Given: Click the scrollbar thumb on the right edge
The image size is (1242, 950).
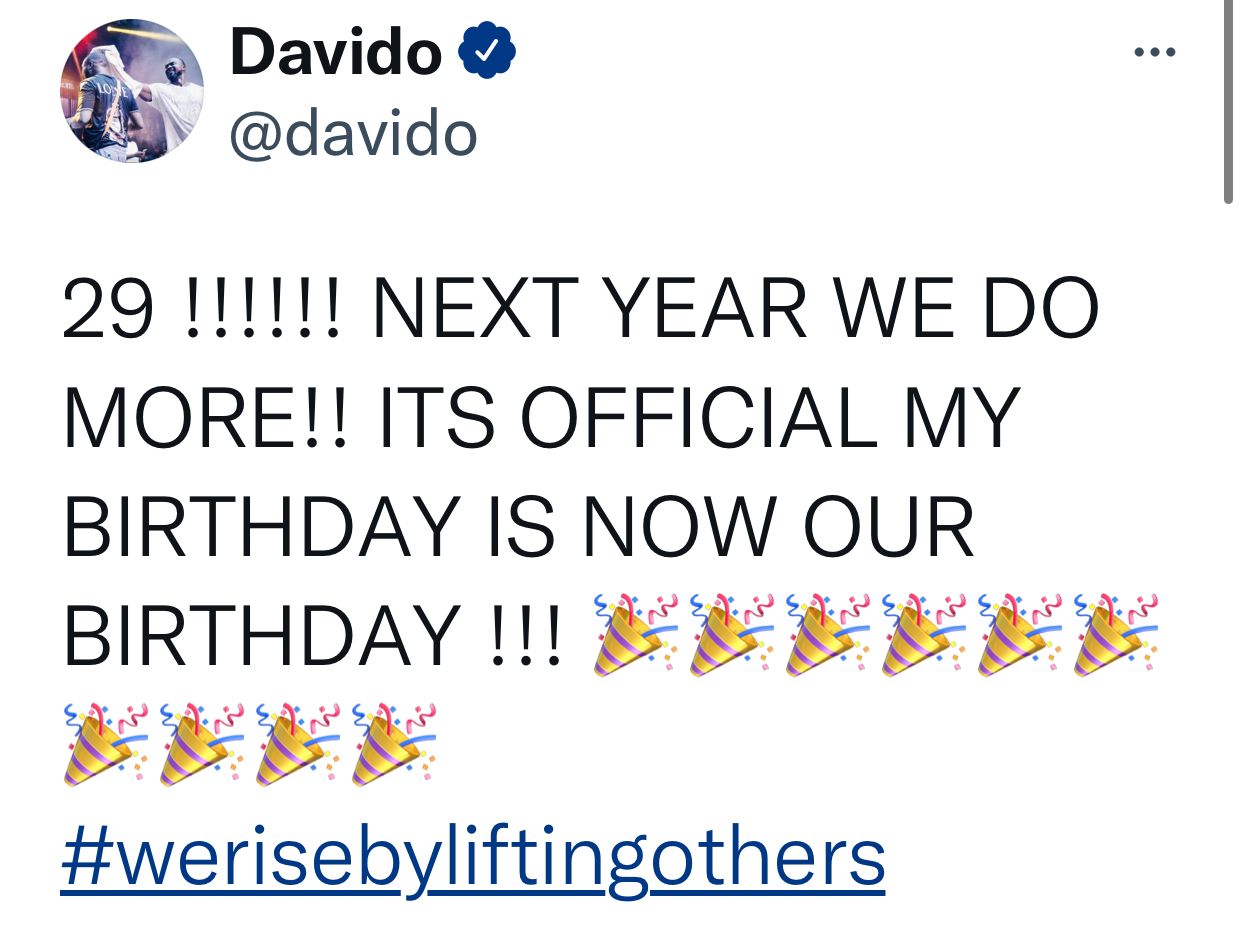Looking at the screenshot, I should coord(1227,100).
